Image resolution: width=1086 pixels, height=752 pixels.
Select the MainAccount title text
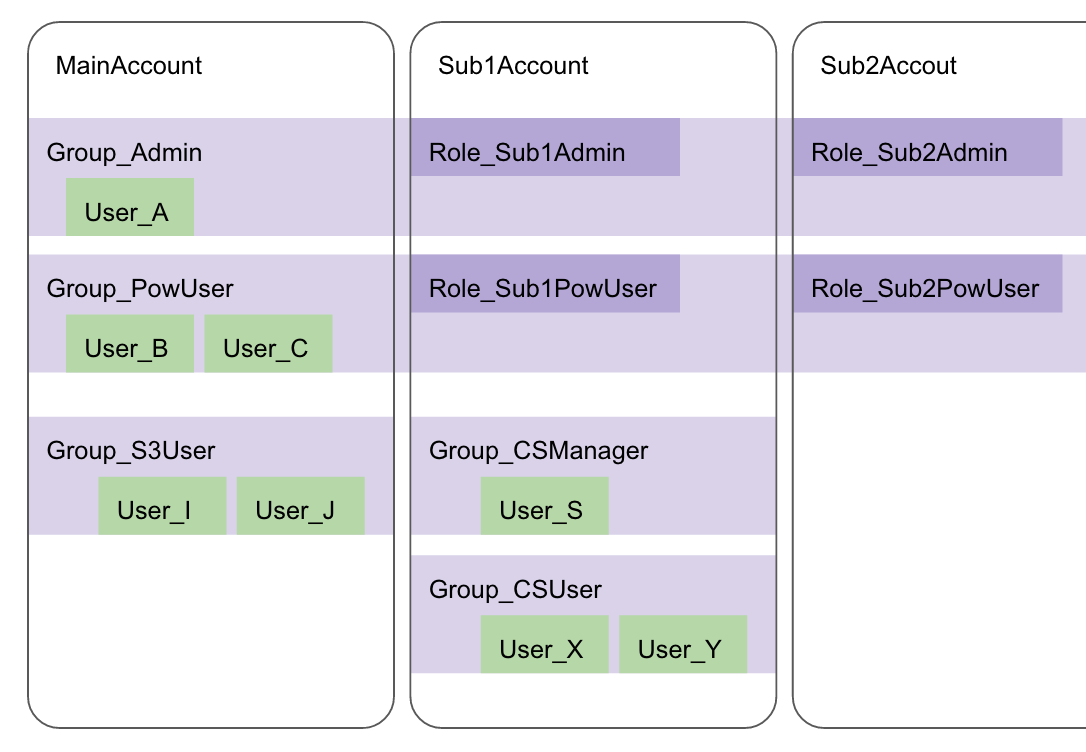pyautogui.click(x=129, y=66)
